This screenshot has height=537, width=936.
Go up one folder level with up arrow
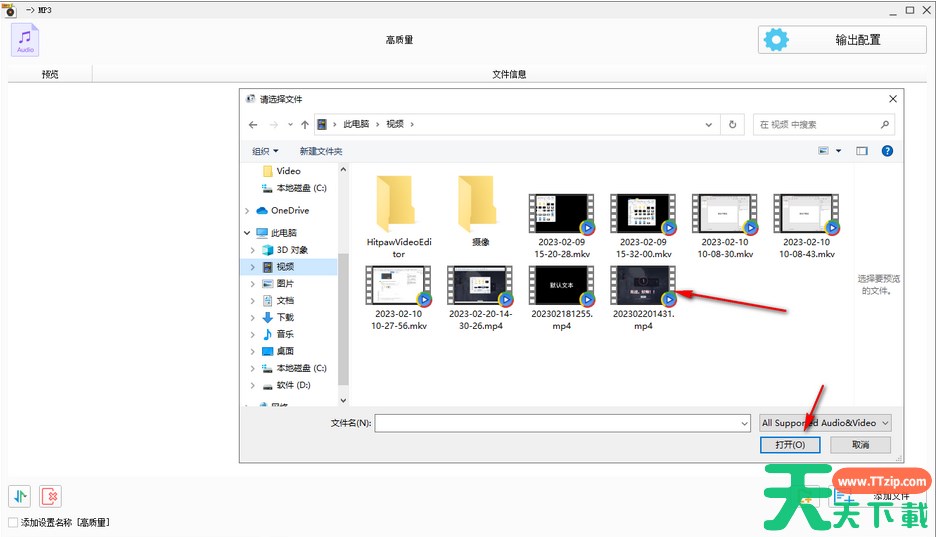pyautogui.click(x=304, y=124)
